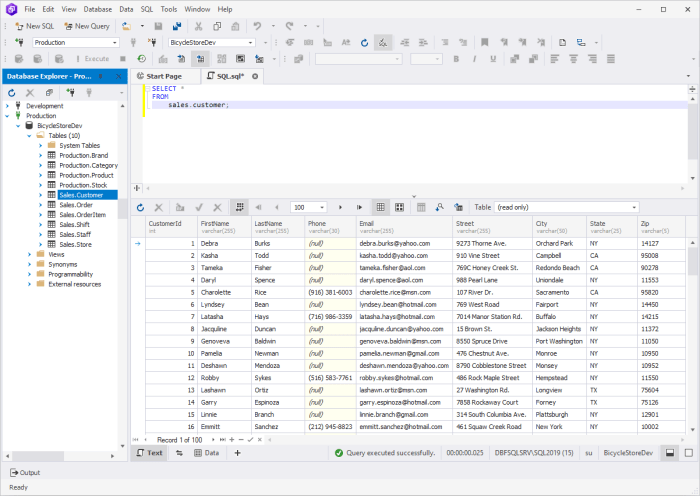Go to next page arrow in grid toolbar
Viewport: 700px width, 496px height.
pyautogui.click(x=340, y=207)
